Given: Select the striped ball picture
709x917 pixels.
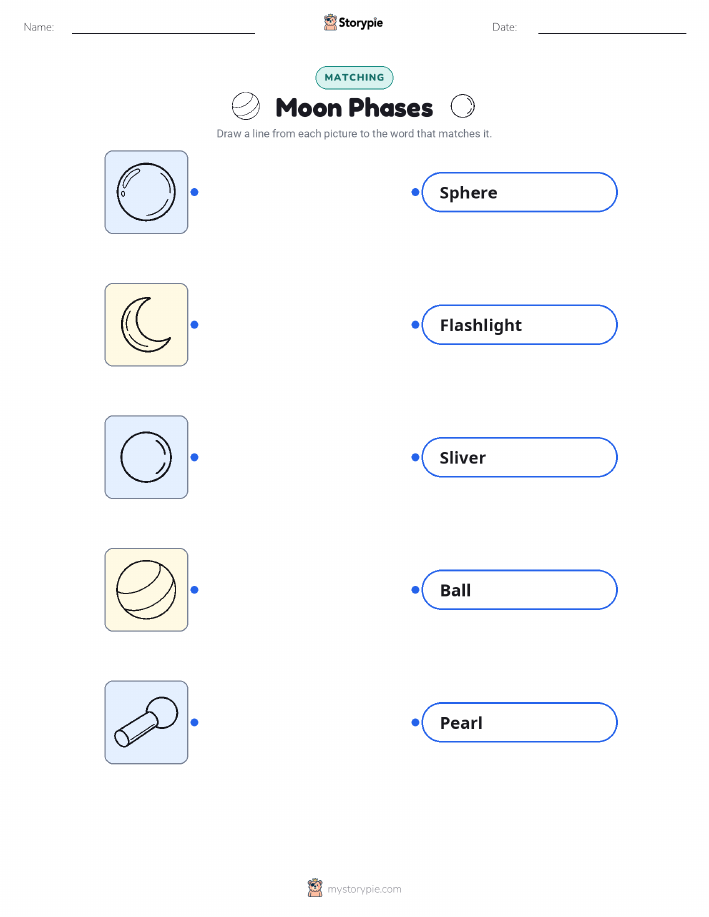Looking at the screenshot, I should click(x=146, y=590).
